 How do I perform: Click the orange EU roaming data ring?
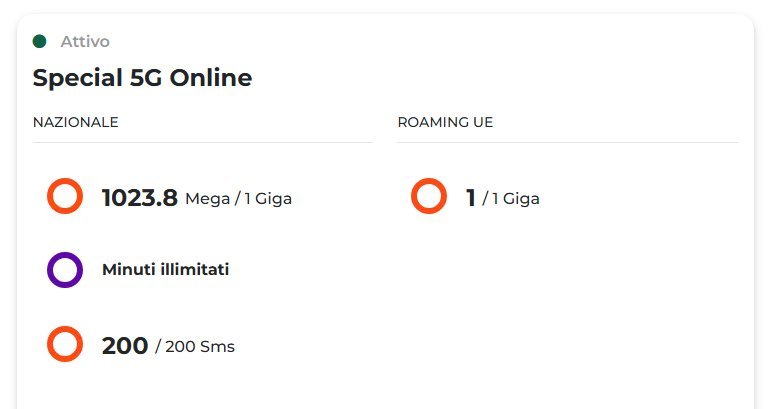click(429, 196)
